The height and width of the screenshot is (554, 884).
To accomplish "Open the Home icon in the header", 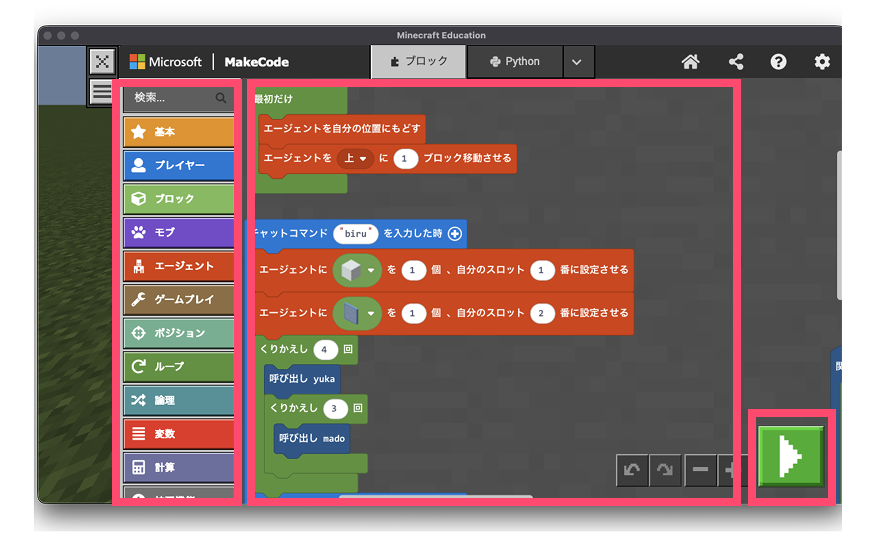I will pyautogui.click(x=690, y=62).
